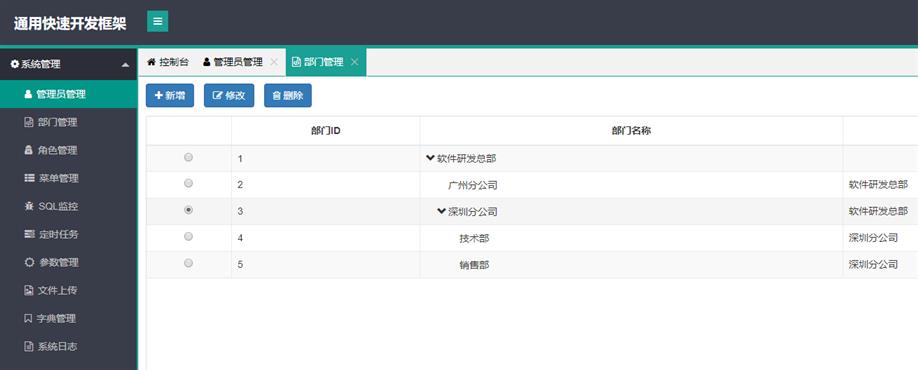This screenshot has width=918, height=370.
Task: Open 菜单管理 in the sidebar
Action: tap(68, 179)
